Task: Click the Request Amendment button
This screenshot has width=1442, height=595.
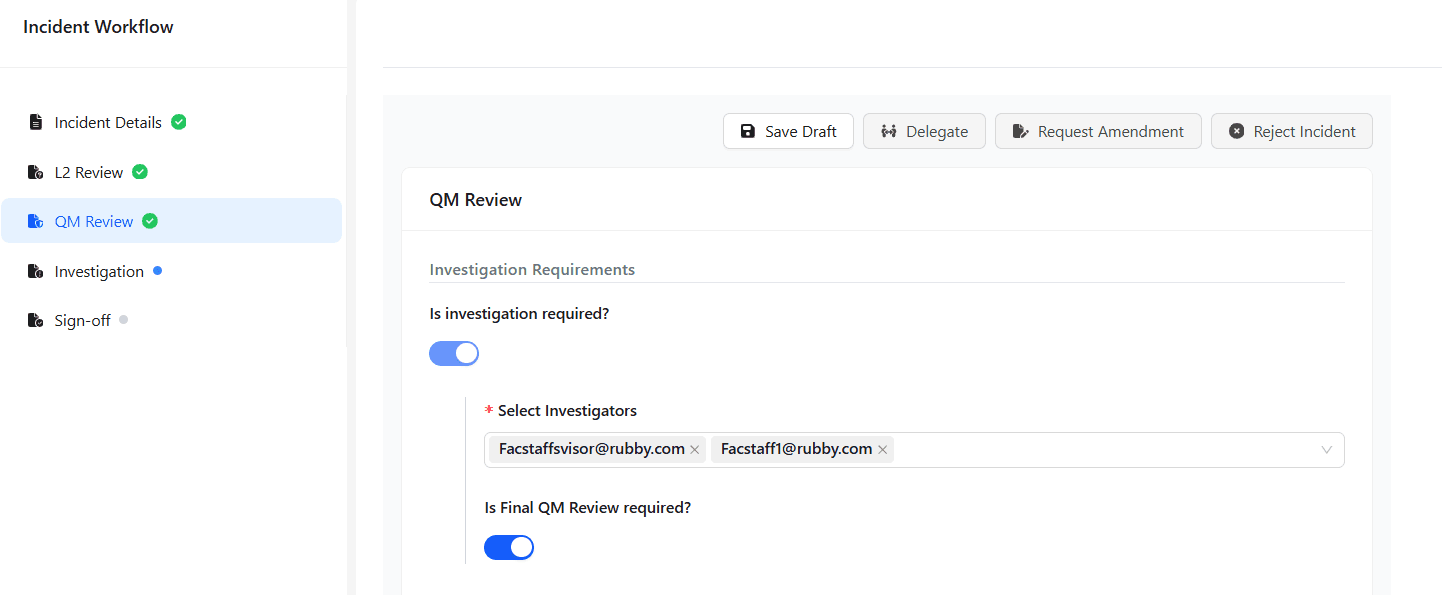Action: click(1098, 131)
